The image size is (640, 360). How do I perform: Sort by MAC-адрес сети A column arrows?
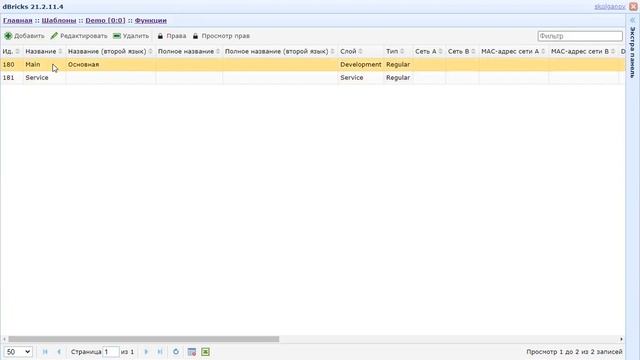point(543,51)
